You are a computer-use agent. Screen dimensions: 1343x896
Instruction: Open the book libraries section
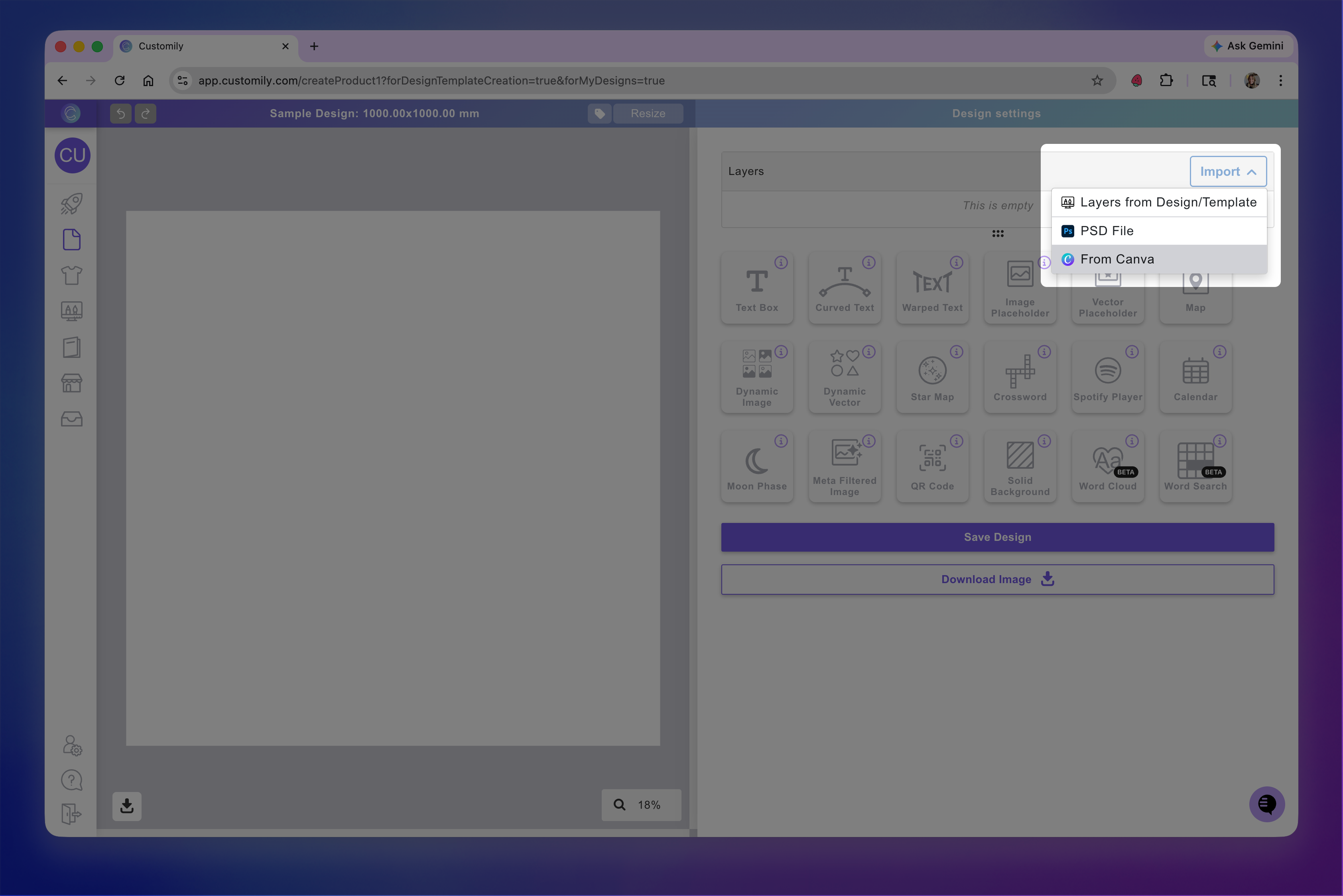coord(71,347)
